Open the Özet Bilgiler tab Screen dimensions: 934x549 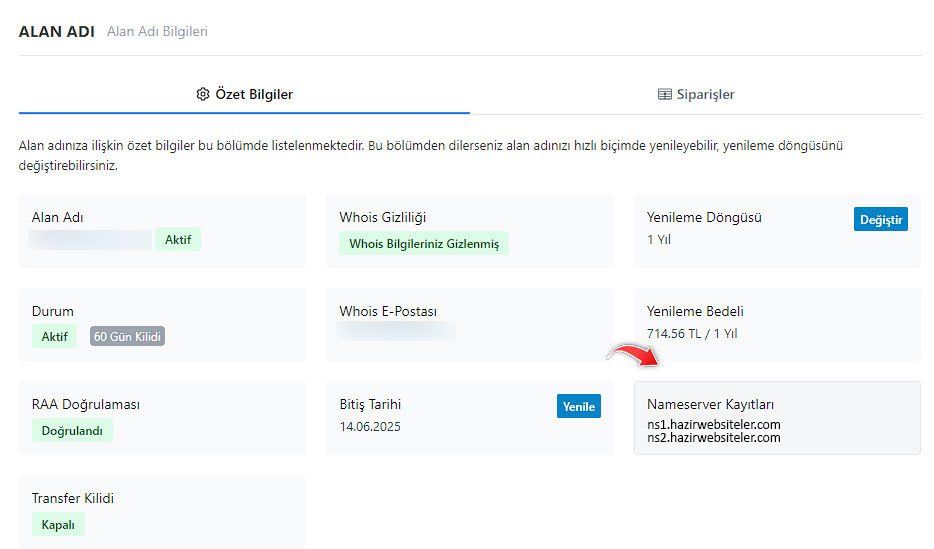244,94
